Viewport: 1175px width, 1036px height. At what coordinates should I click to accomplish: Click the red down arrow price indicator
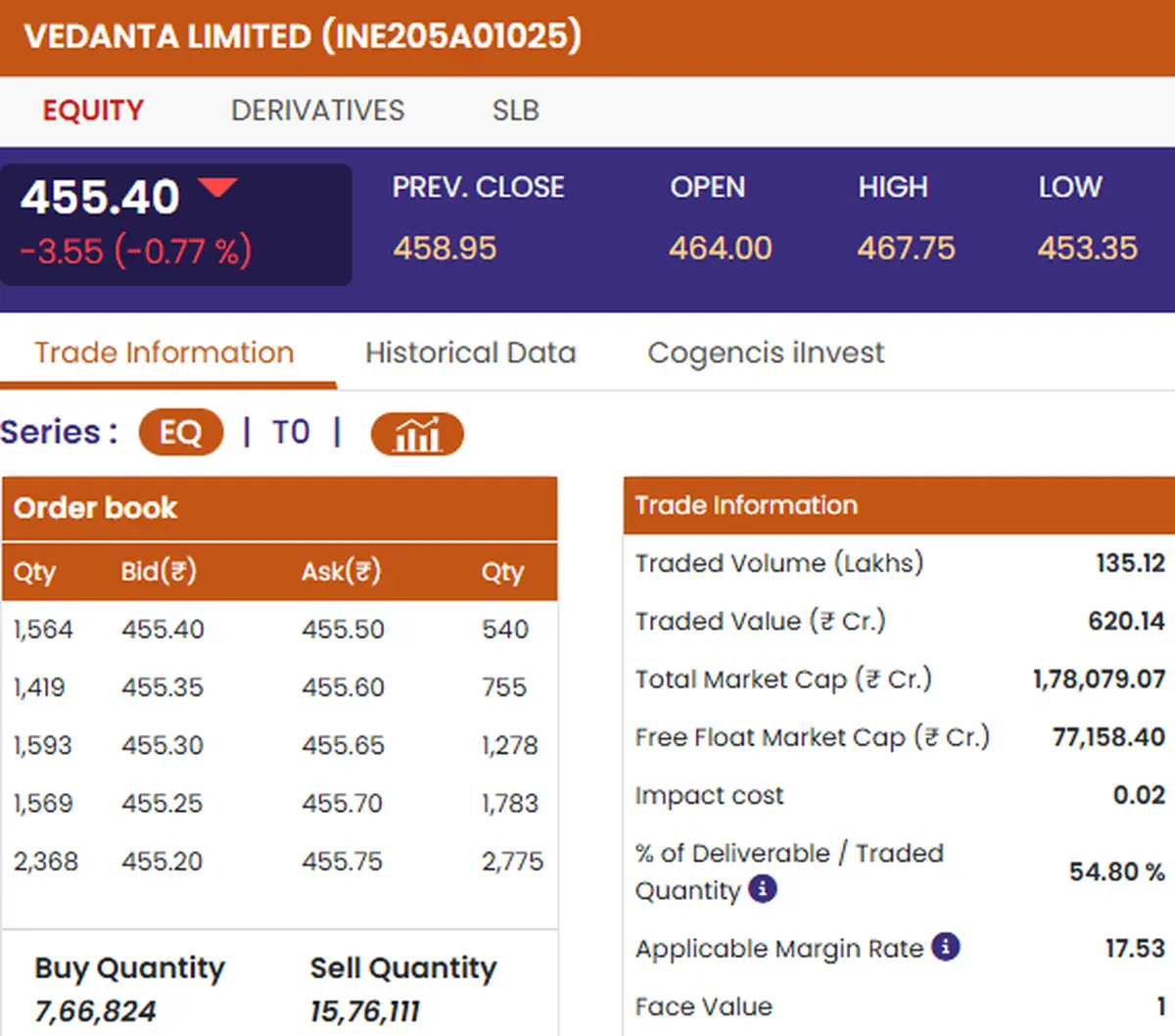pos(217,186)
